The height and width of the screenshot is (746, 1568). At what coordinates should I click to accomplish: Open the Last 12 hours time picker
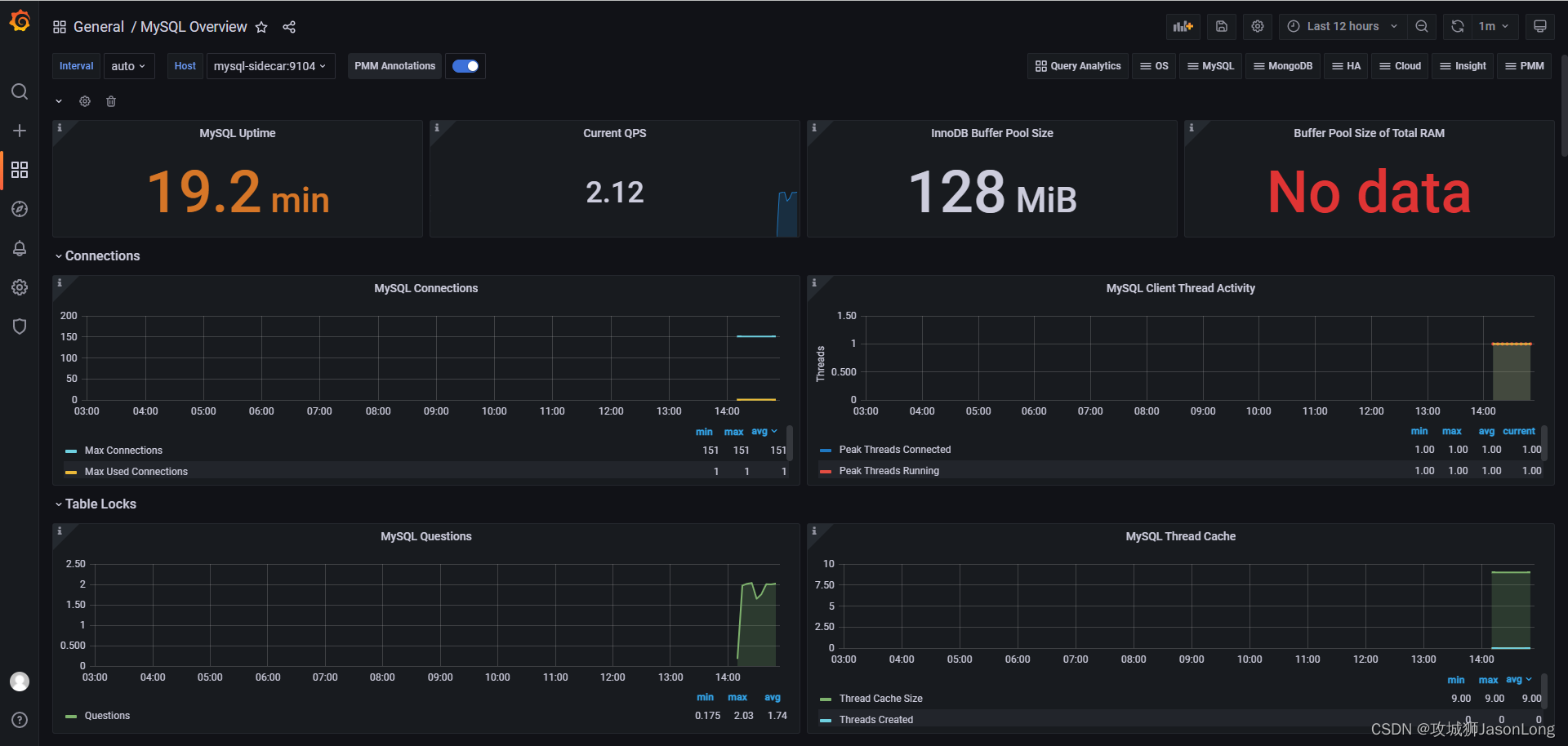click(x=1343, y=26)
